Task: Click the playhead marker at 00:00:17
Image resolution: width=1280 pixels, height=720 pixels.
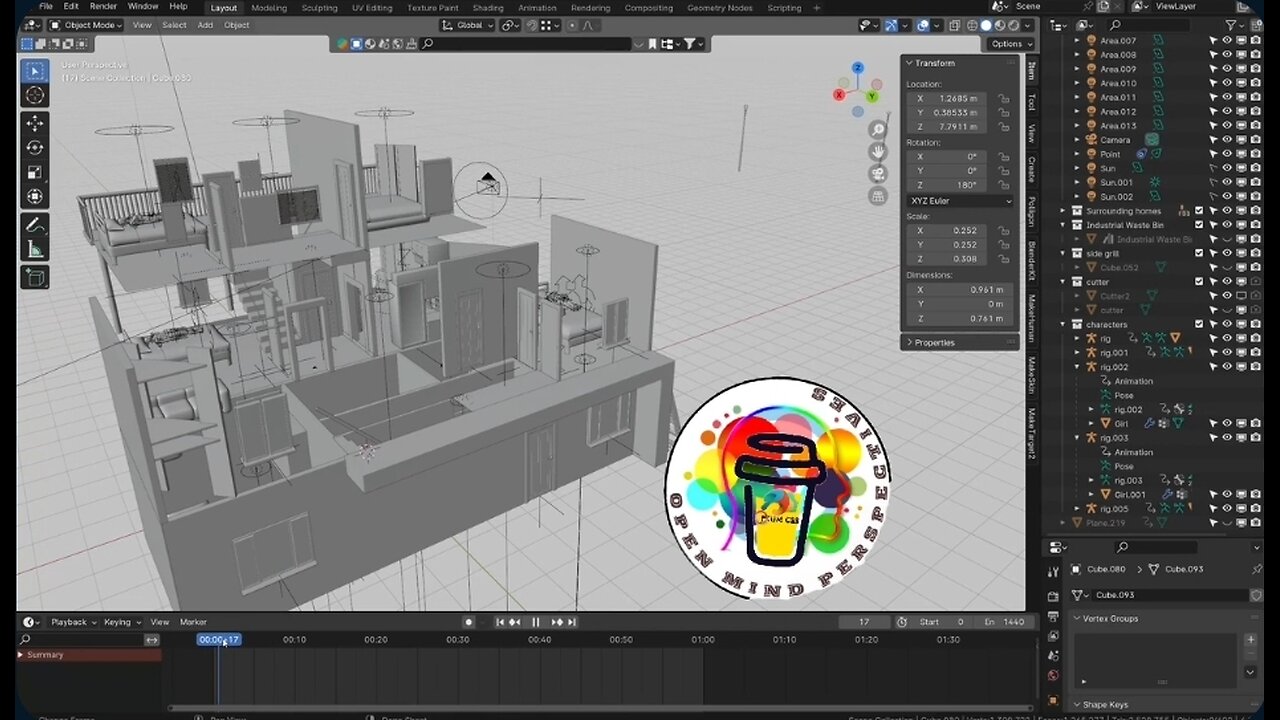Action: [x=218, y=640]
